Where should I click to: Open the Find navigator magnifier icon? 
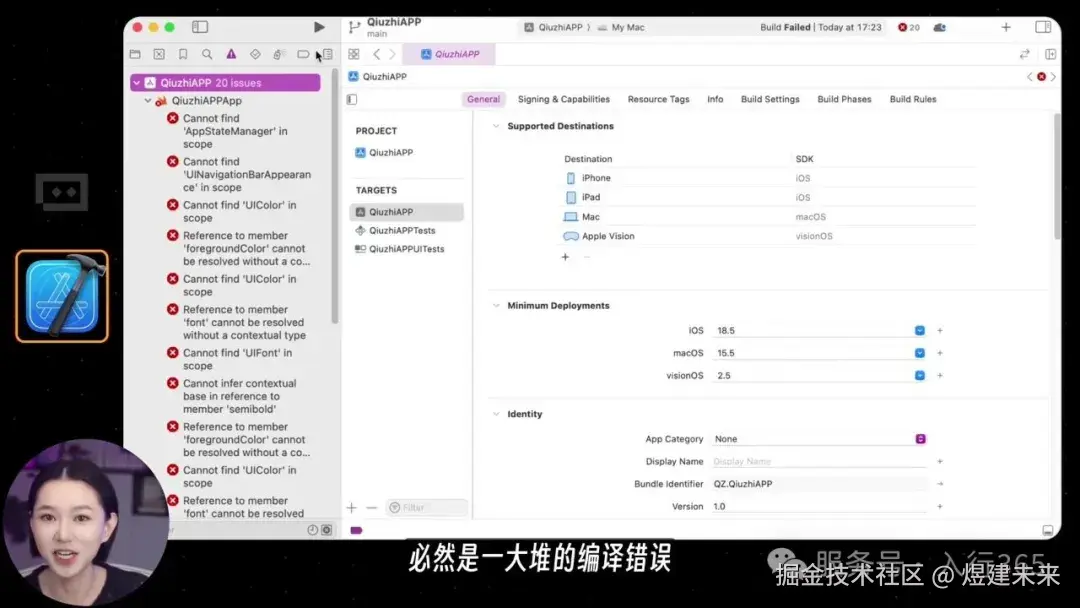click(207, 54)
